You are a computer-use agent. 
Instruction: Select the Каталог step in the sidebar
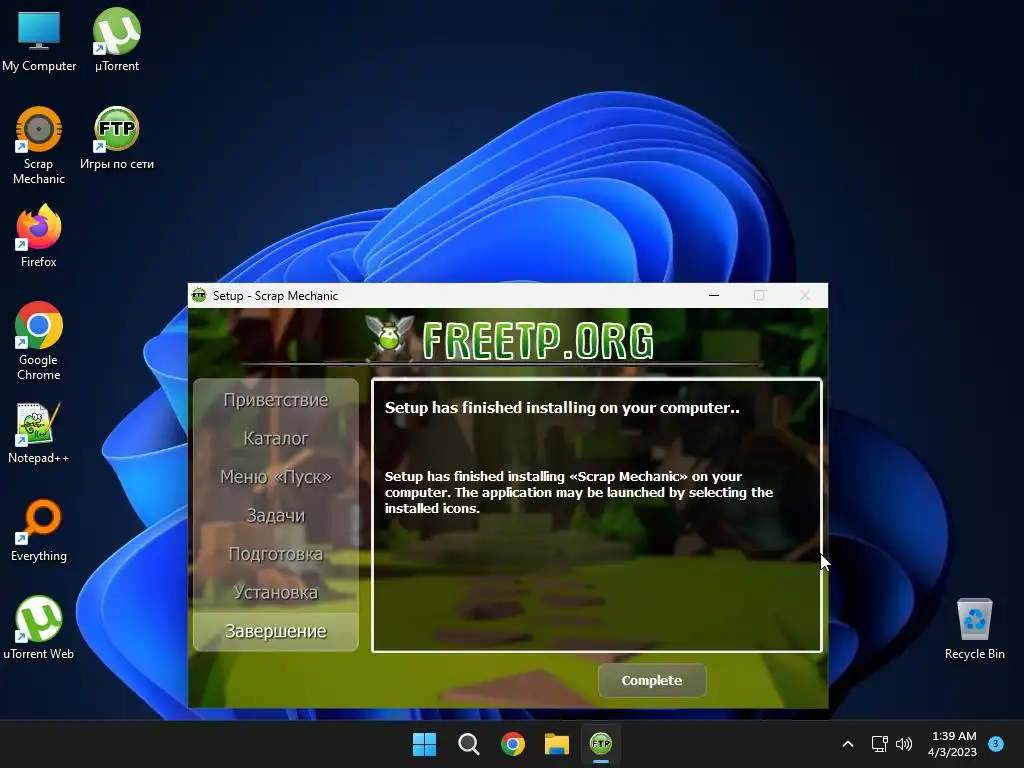click(x=276, y=438)
